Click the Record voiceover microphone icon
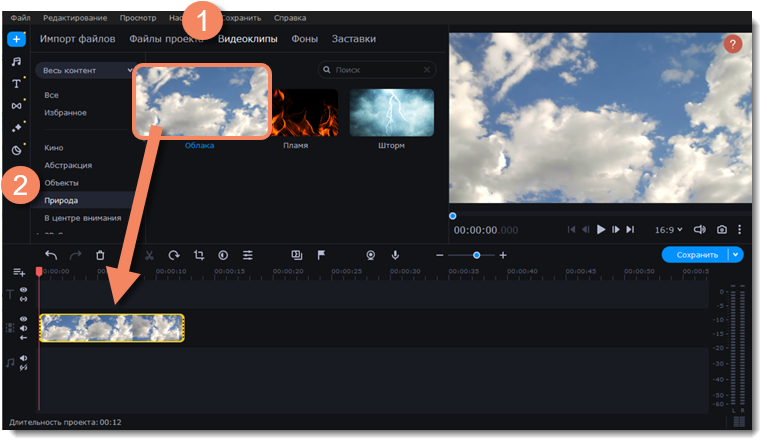Screen dimensions: 767x445 click(396, 255)
